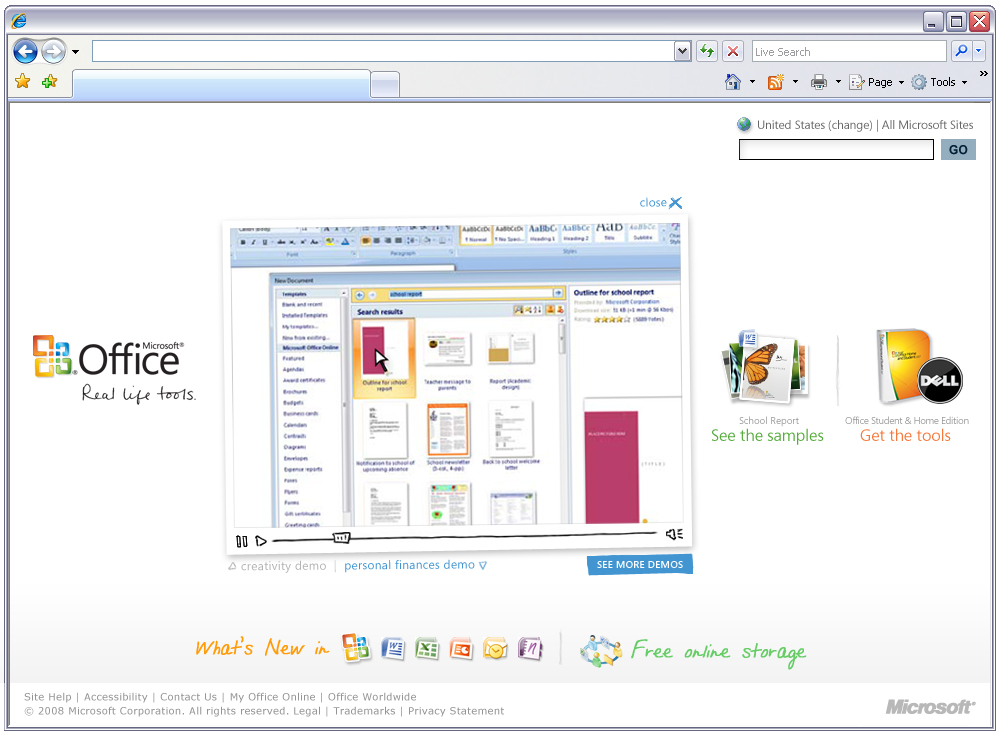
Task: Click the Legal footer link
Action: pyautogui.click(x=307, y=711)
